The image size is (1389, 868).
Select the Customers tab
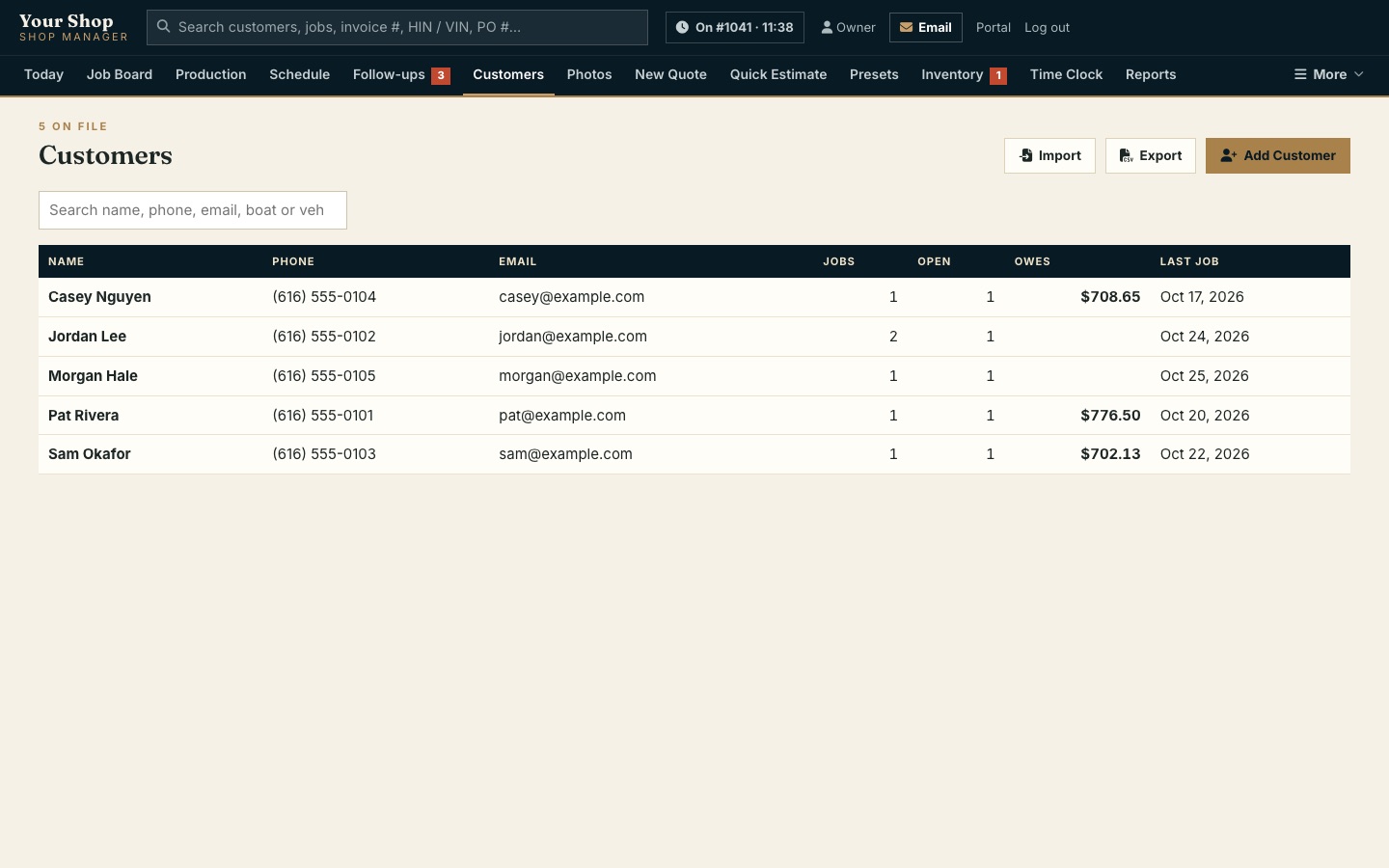point(508,74)
